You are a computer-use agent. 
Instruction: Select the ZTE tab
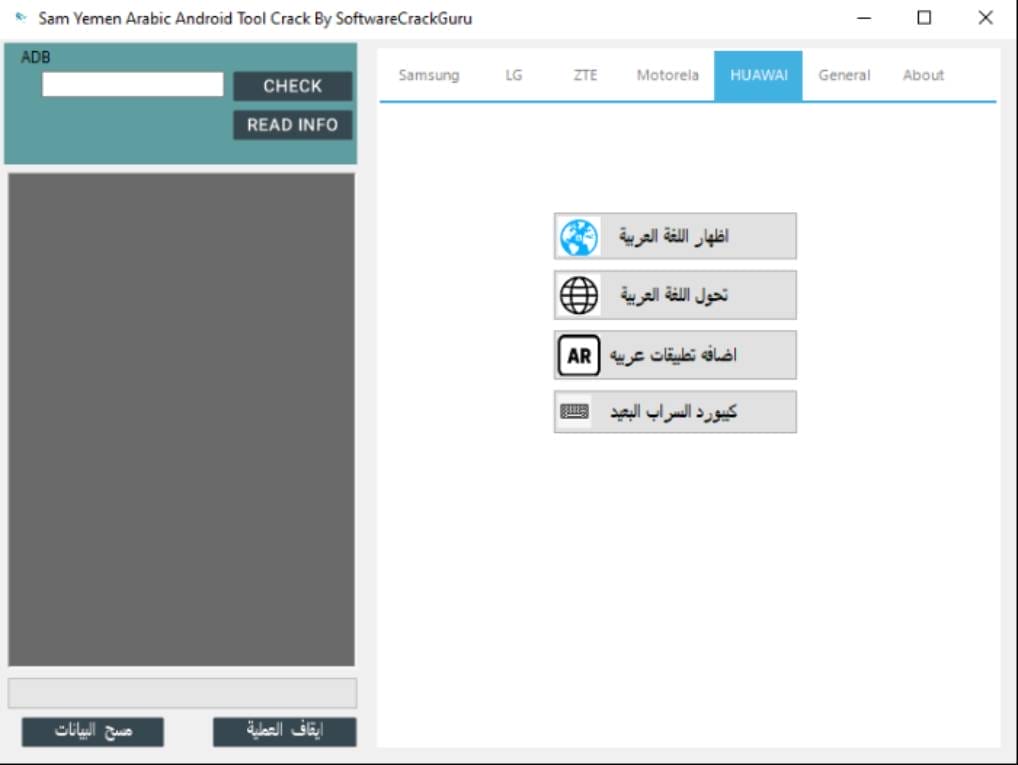(x=586, y=75)
